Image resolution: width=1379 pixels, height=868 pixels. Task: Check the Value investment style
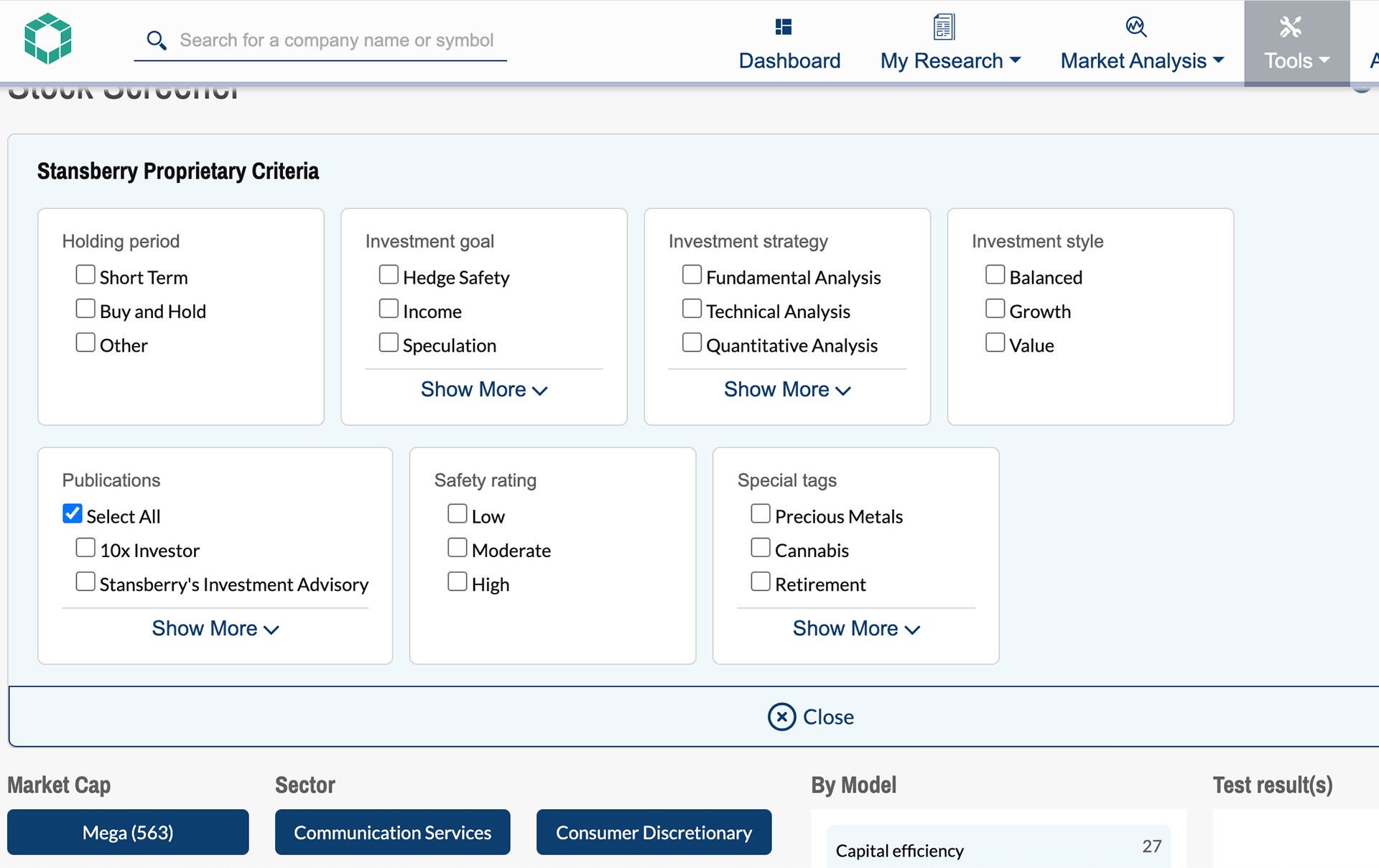click(995, 342)
